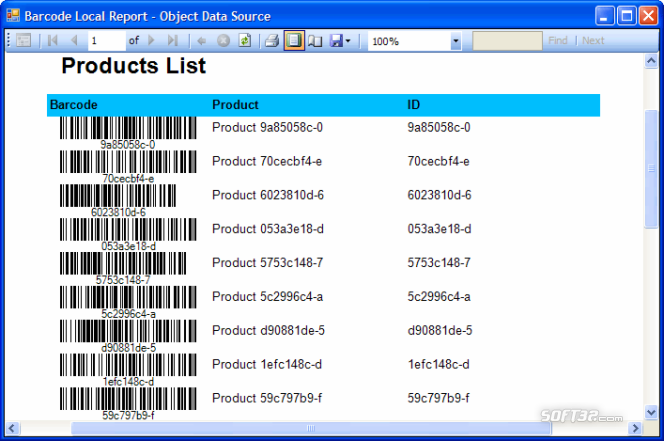Click ID cell 9a85058c-0
Image resolution: width=664 pixels, height=441 pixels.
pos(439,128)
